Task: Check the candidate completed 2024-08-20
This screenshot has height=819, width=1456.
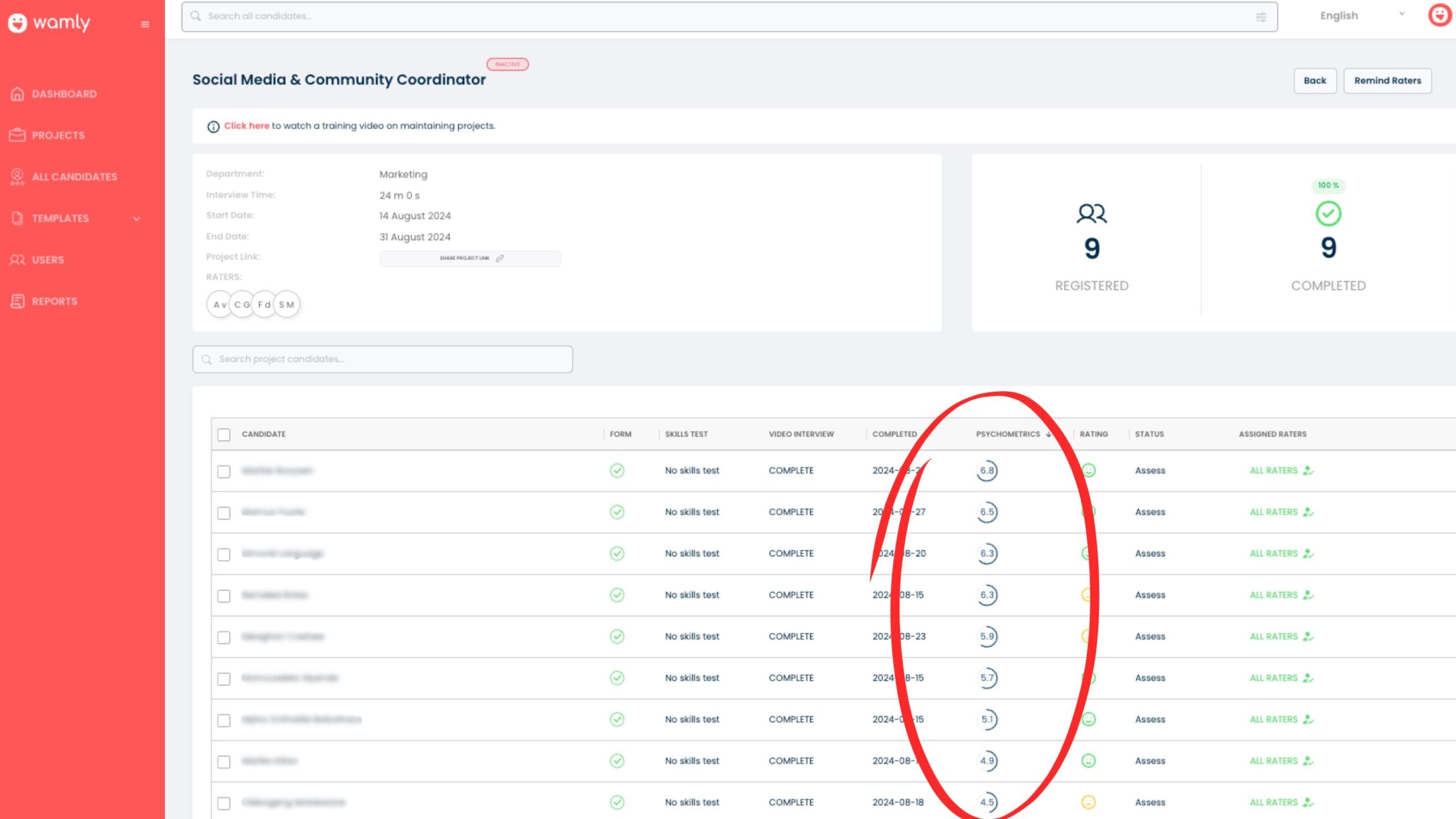Action: click(224, 555)
